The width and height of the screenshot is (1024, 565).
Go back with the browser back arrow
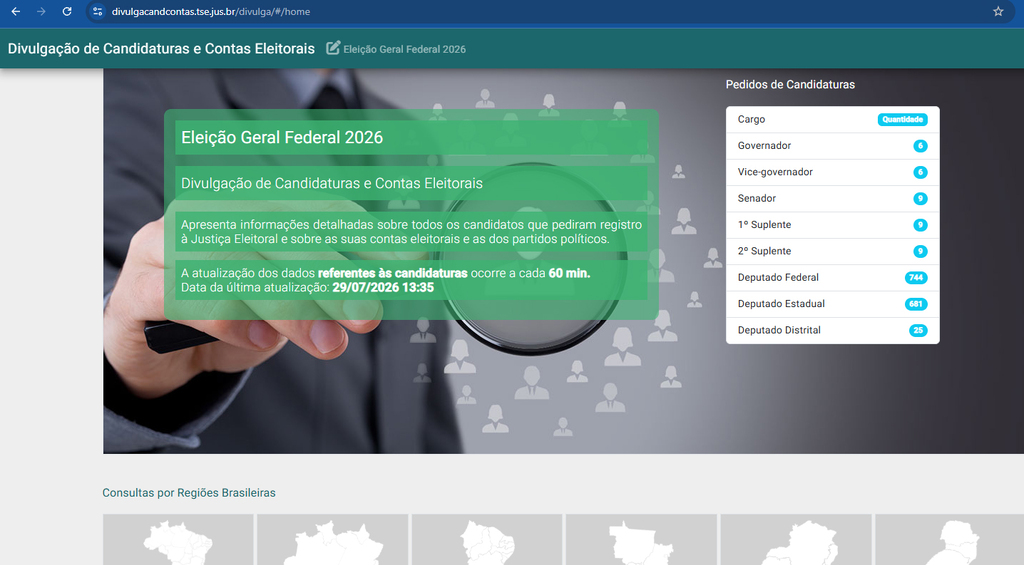click(16, 12)
